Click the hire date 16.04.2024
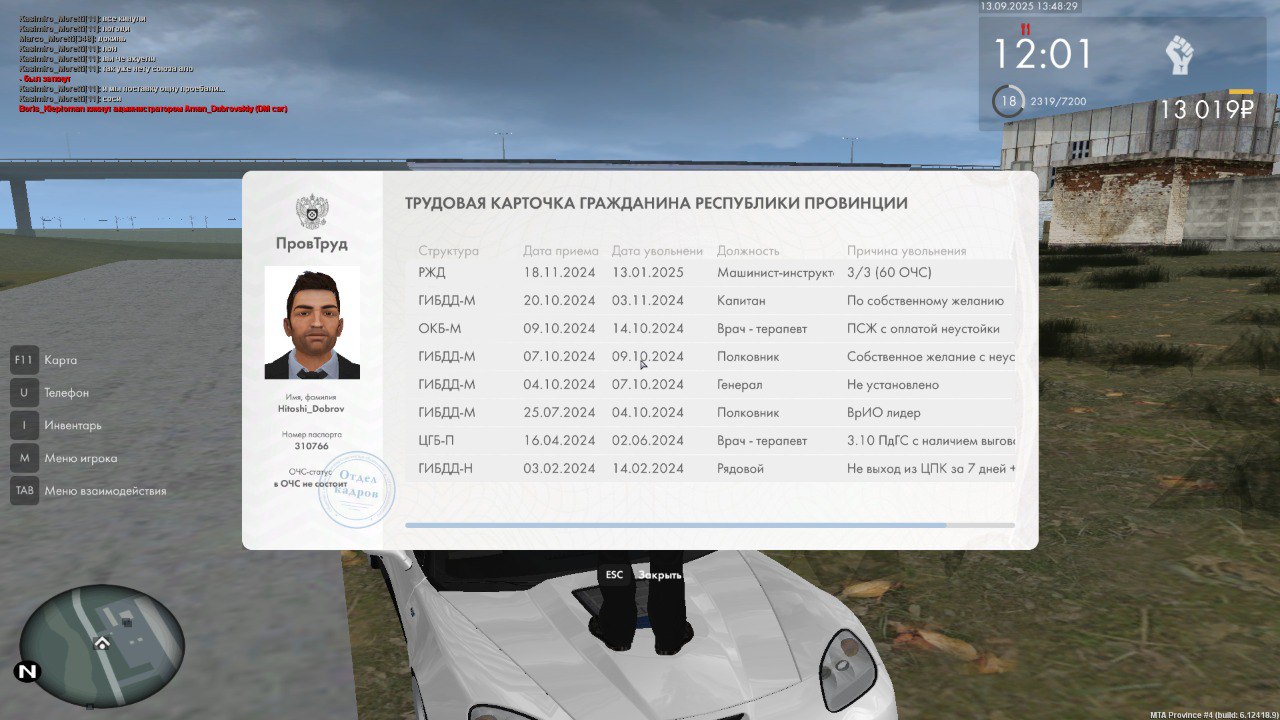This screenshot has height=720, width=1280. click(559, 440)
